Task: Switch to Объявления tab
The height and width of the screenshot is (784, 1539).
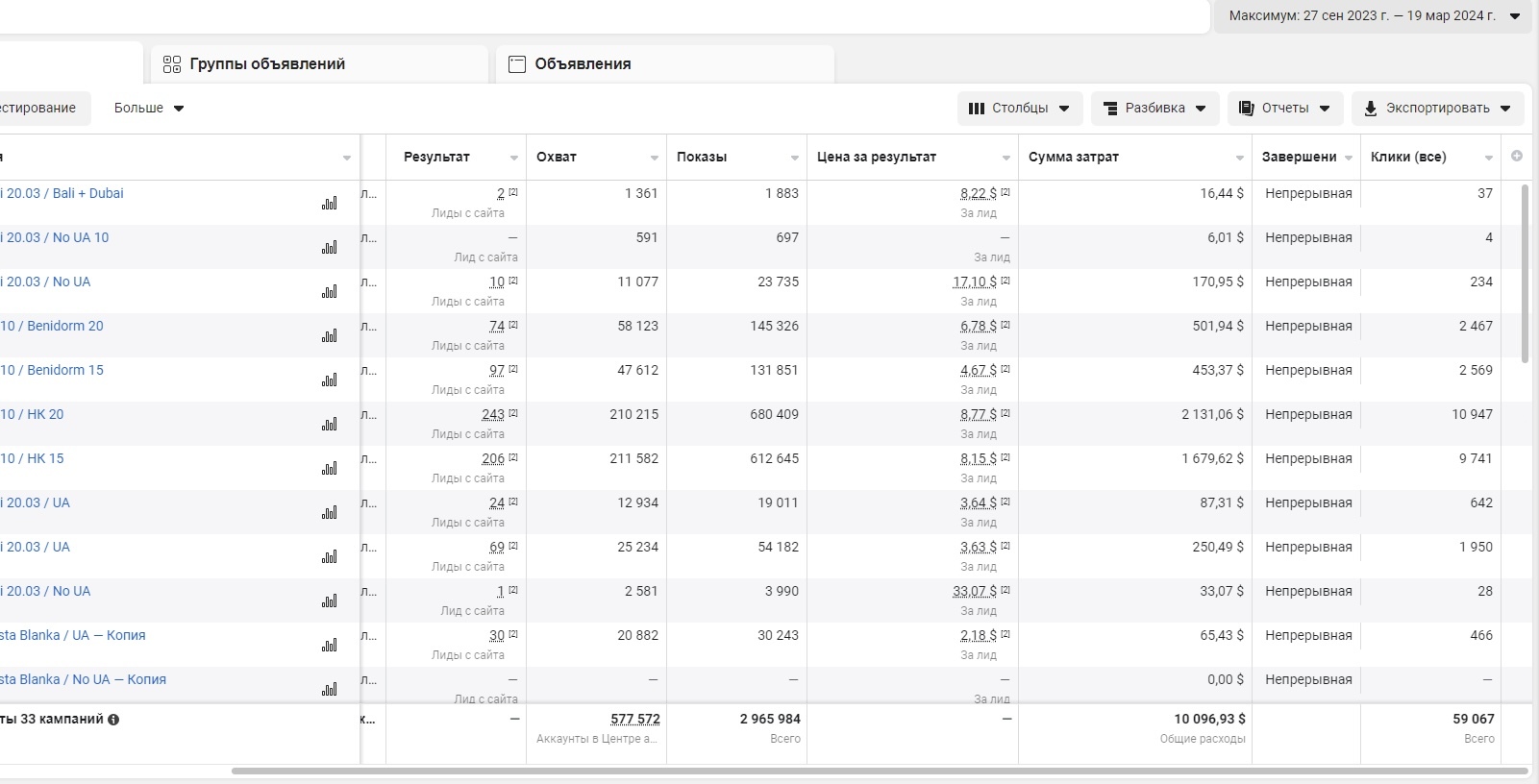Action: point(665,64)
